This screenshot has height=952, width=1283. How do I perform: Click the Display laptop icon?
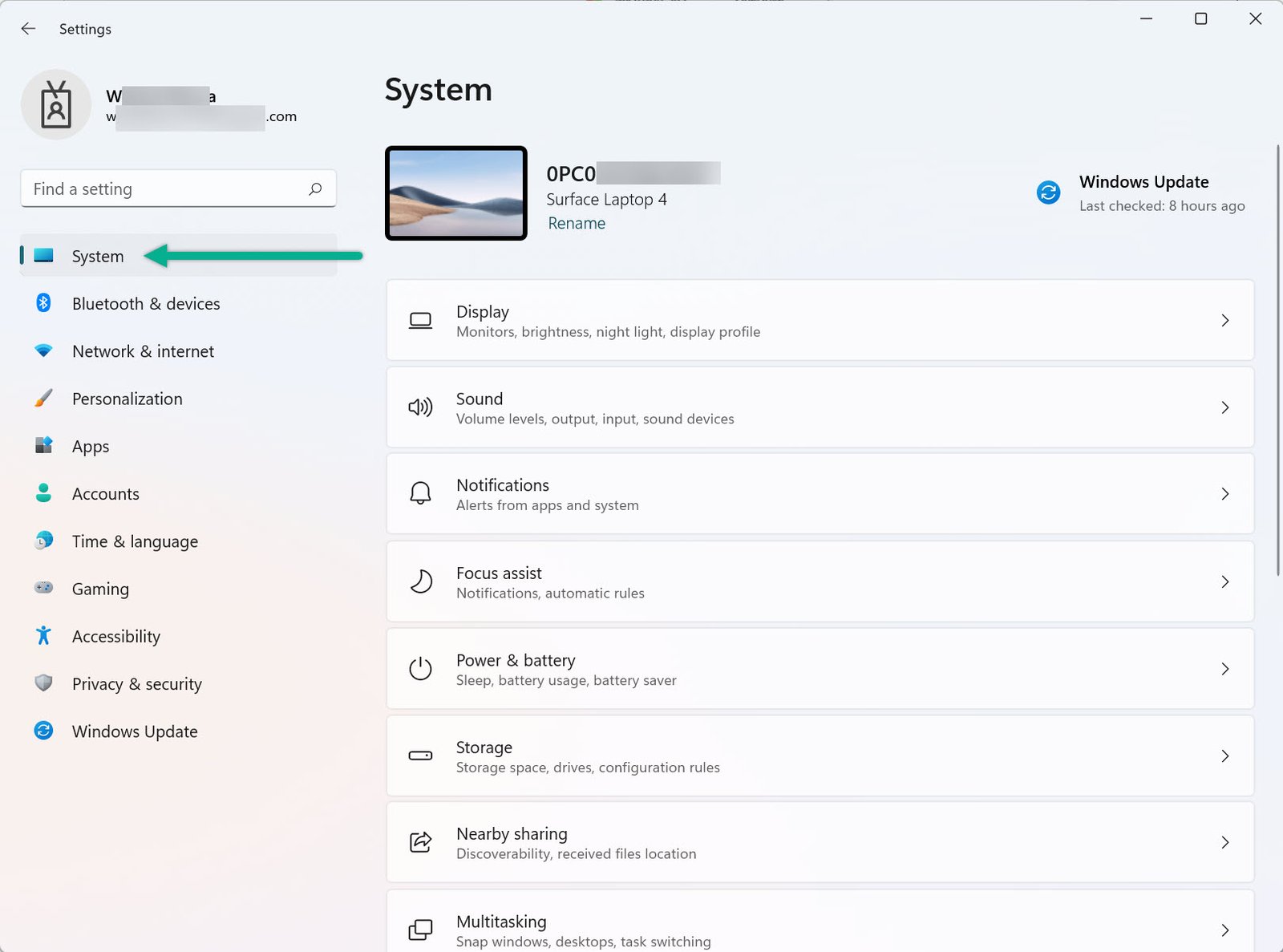pos(420,321)
